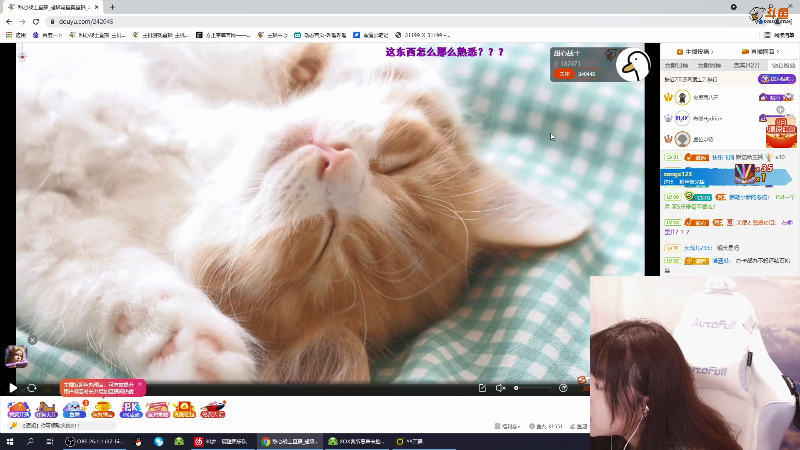Viewport: 800px width, 450px height.
Task: Open the third ranked user gray avatar
Action: click(x=682, y=139)
